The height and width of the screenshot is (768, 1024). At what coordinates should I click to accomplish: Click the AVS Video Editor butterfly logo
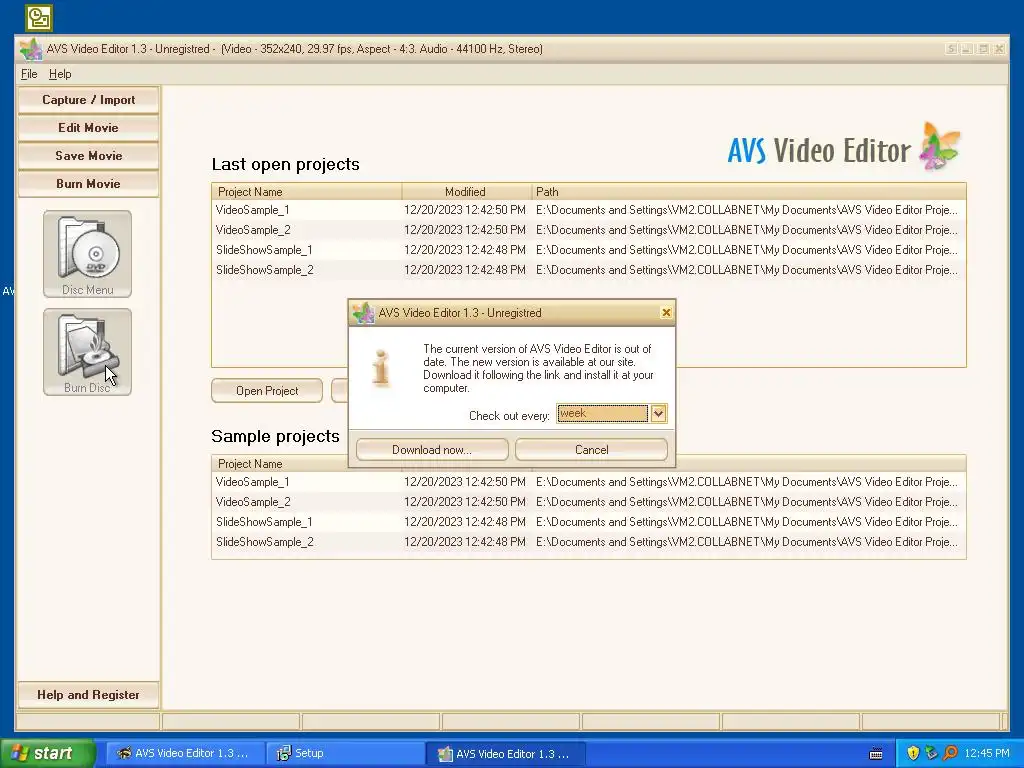click(x=939, y=146)
